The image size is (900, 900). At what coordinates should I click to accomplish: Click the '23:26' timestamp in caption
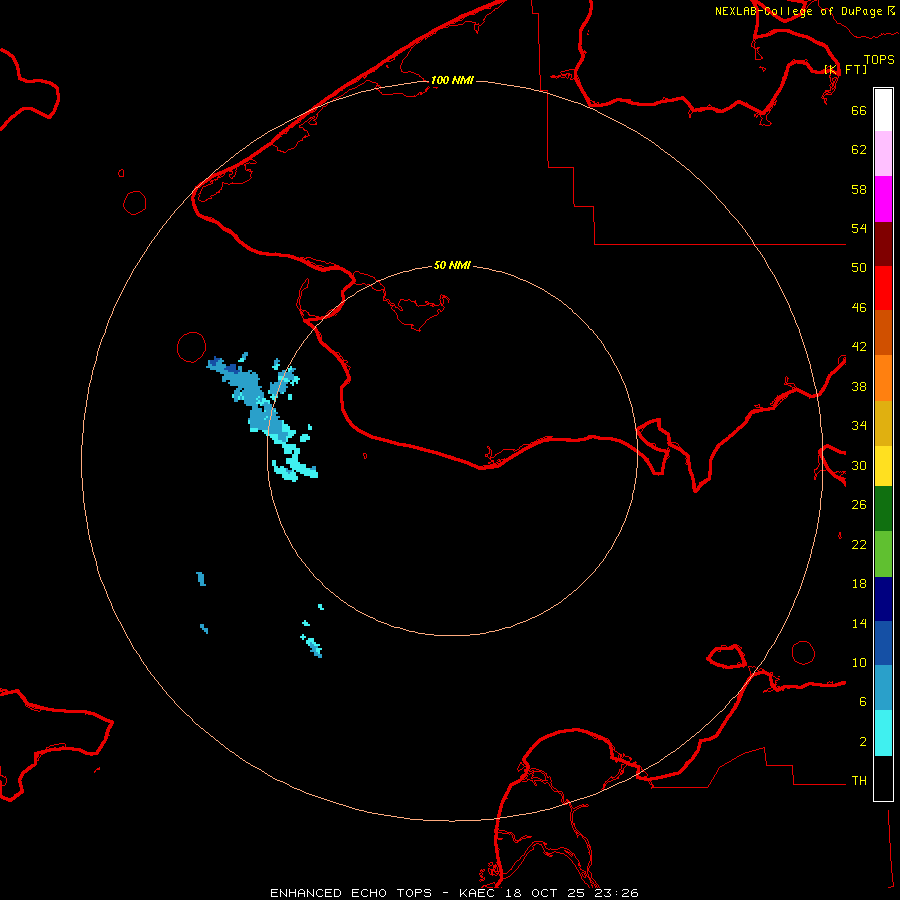(616, 893)
